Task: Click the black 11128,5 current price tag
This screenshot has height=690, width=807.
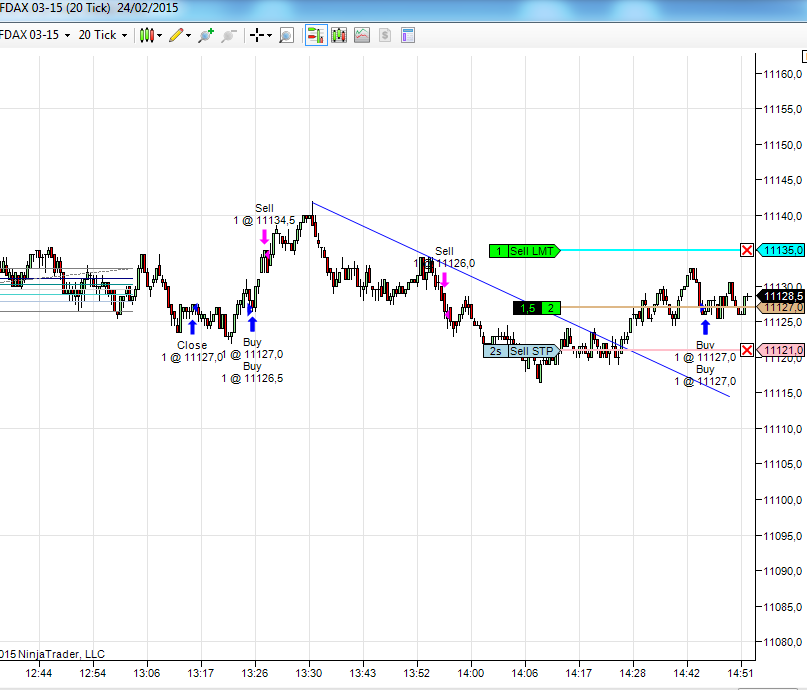Action: pos(781,296)
